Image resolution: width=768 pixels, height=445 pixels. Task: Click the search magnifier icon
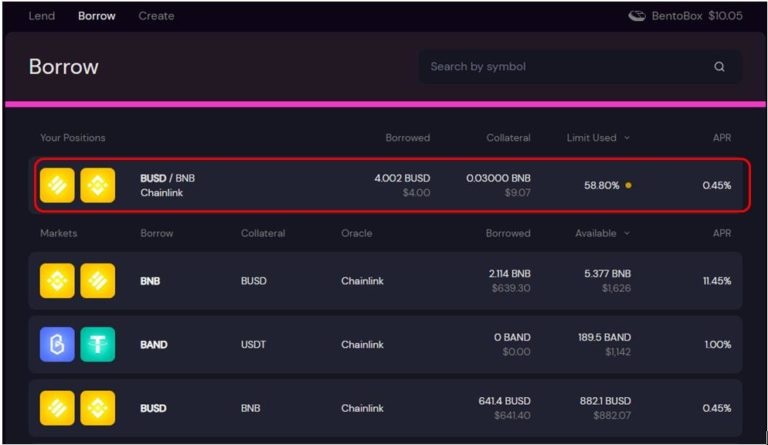point(719,67)
